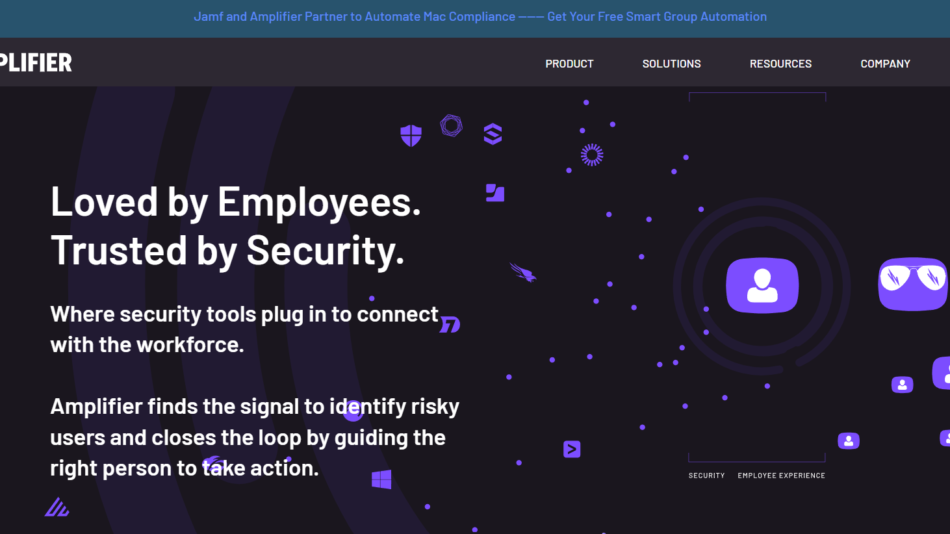Click the Windows logo icon

[x=381, y=480]
